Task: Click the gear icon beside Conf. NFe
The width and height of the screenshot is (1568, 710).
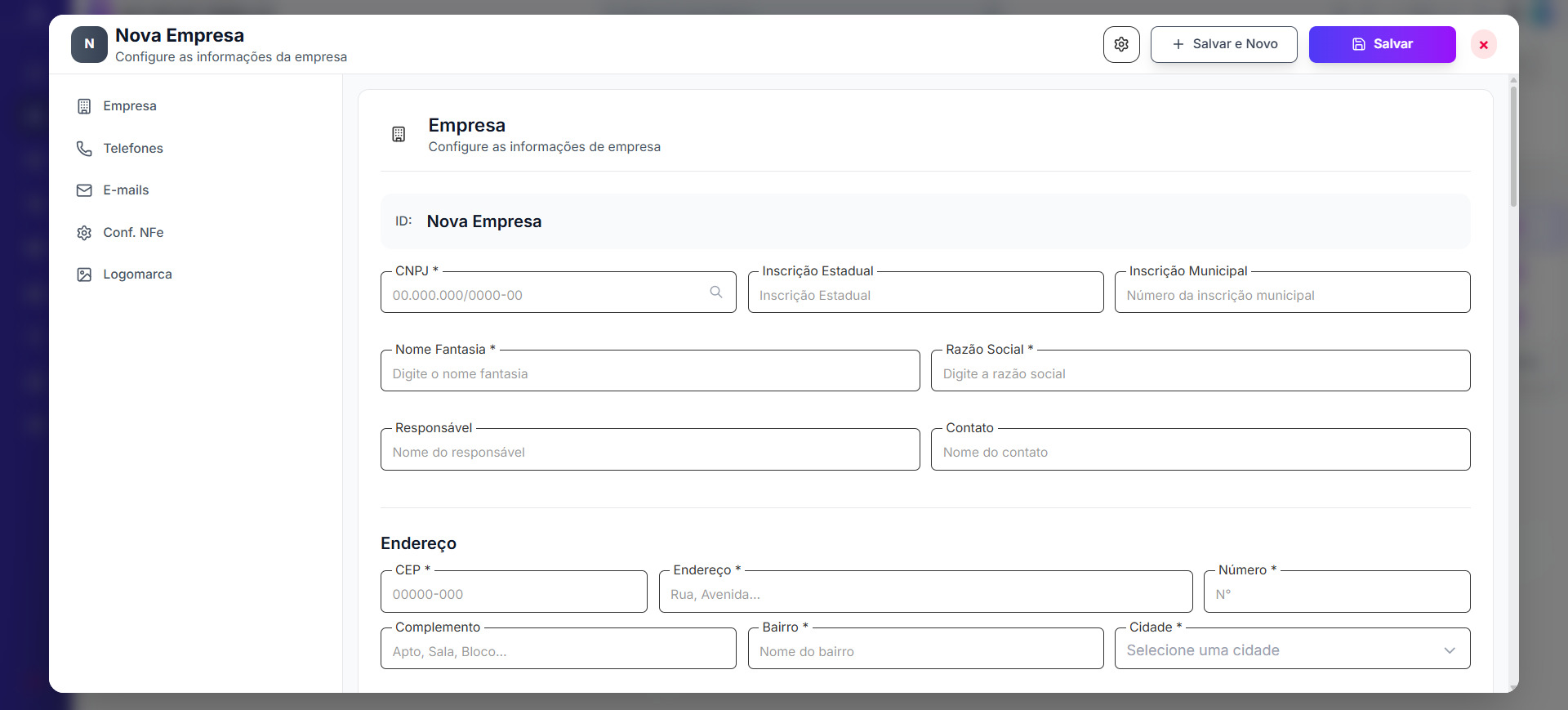Action: coord(84,233)
